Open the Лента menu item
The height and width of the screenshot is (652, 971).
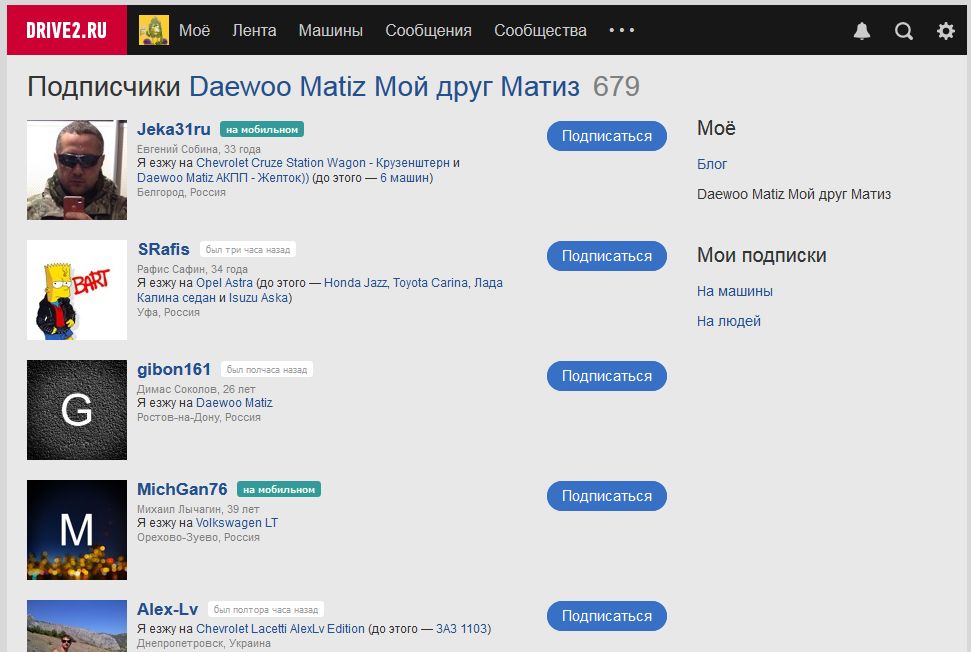pos(254,30)
